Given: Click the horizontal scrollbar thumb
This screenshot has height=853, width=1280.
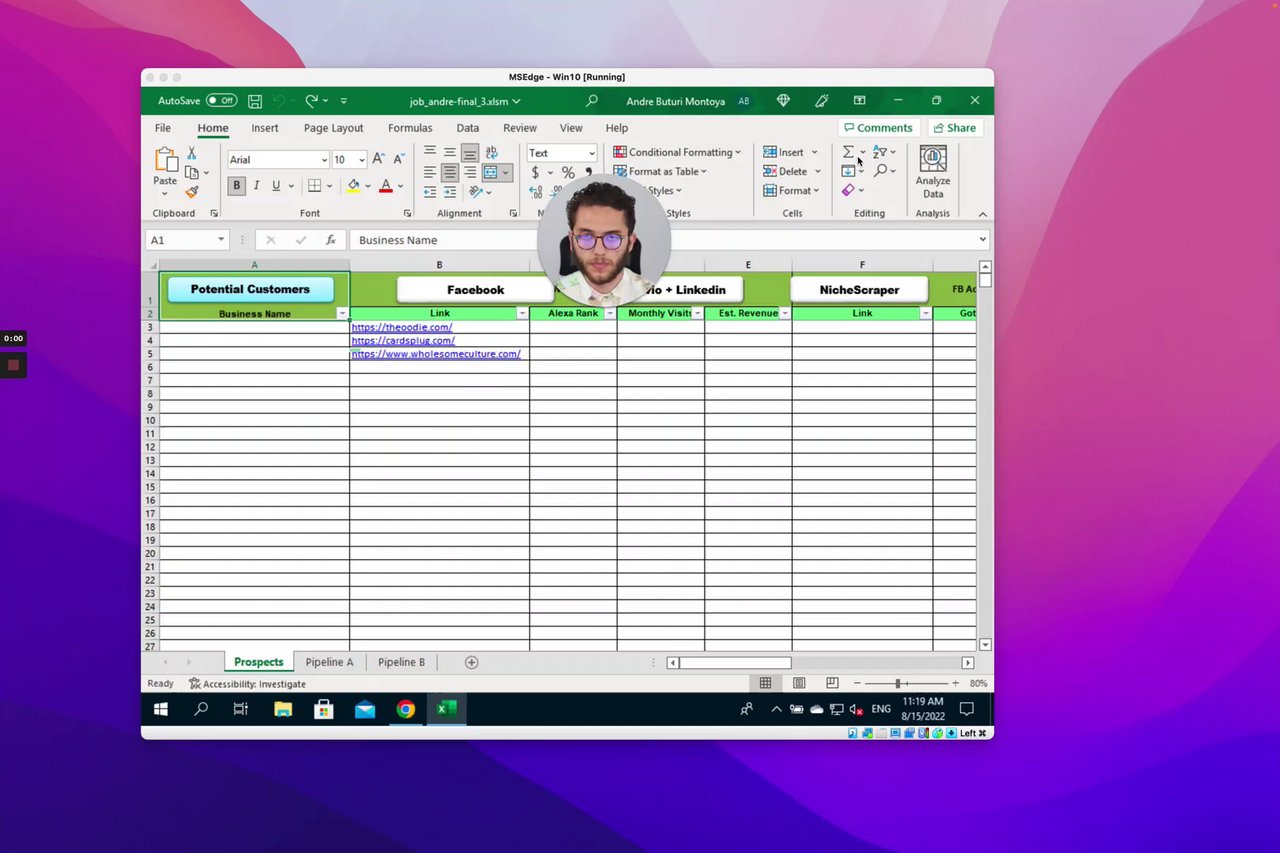Looking at the screenshot, I should (x=735, y=663).
